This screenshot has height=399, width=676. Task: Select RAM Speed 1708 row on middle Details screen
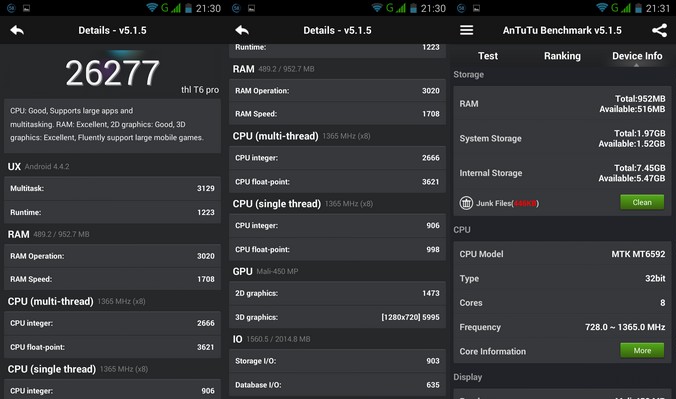click(338, 114)
